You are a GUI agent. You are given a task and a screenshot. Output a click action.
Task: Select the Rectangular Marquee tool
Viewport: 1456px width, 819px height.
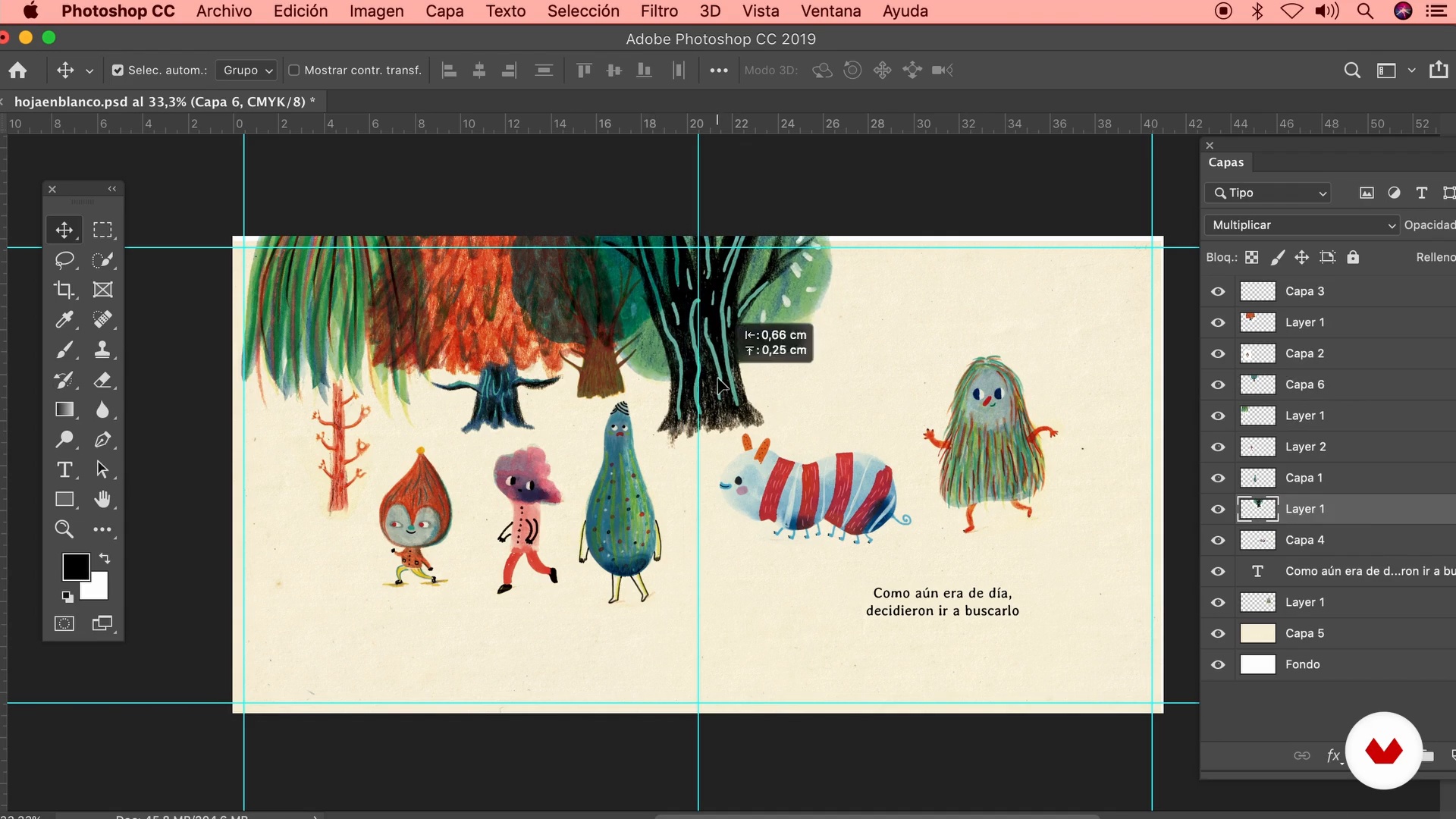point(102,230)
